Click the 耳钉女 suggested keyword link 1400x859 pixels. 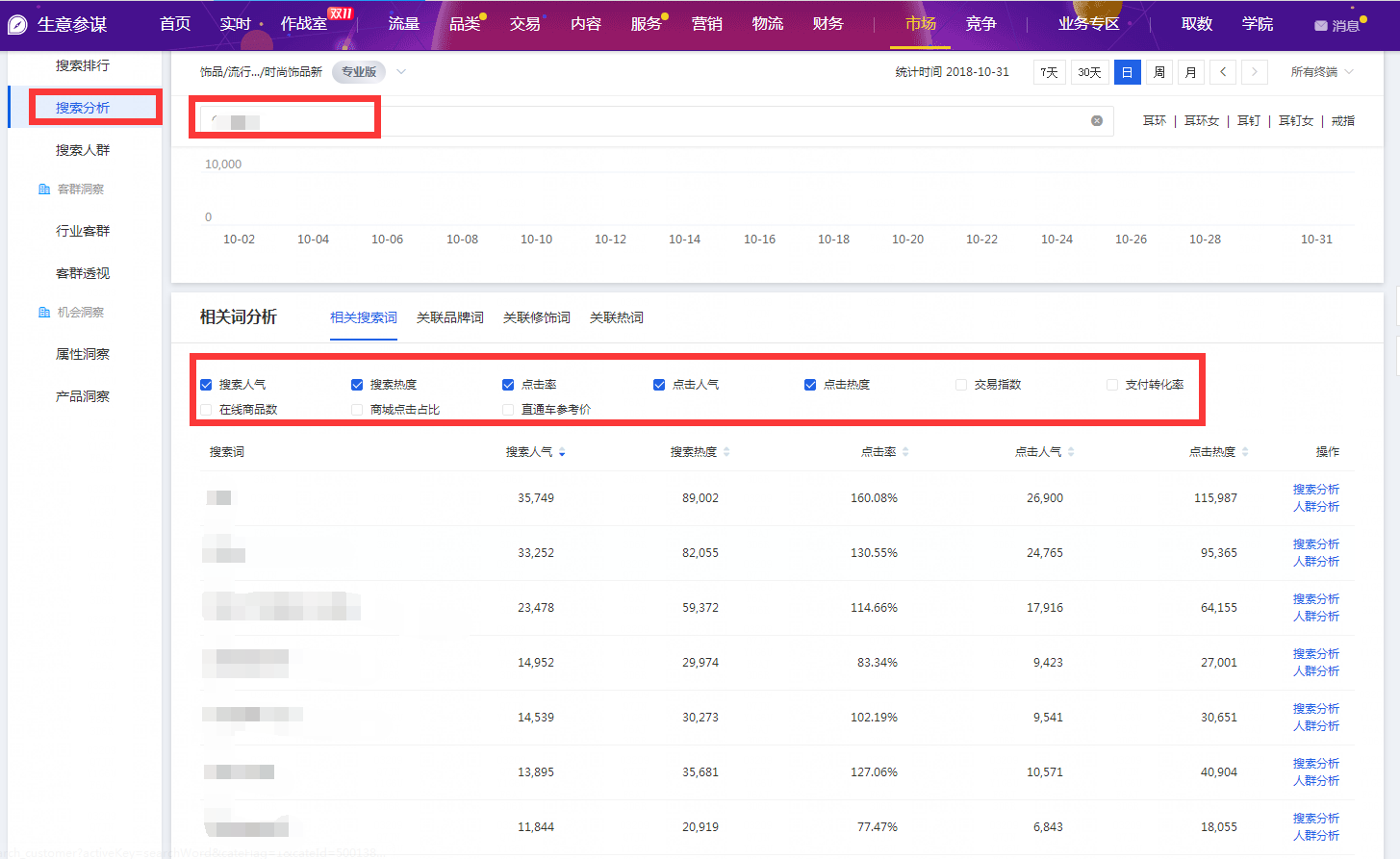tap(1296, 121)
